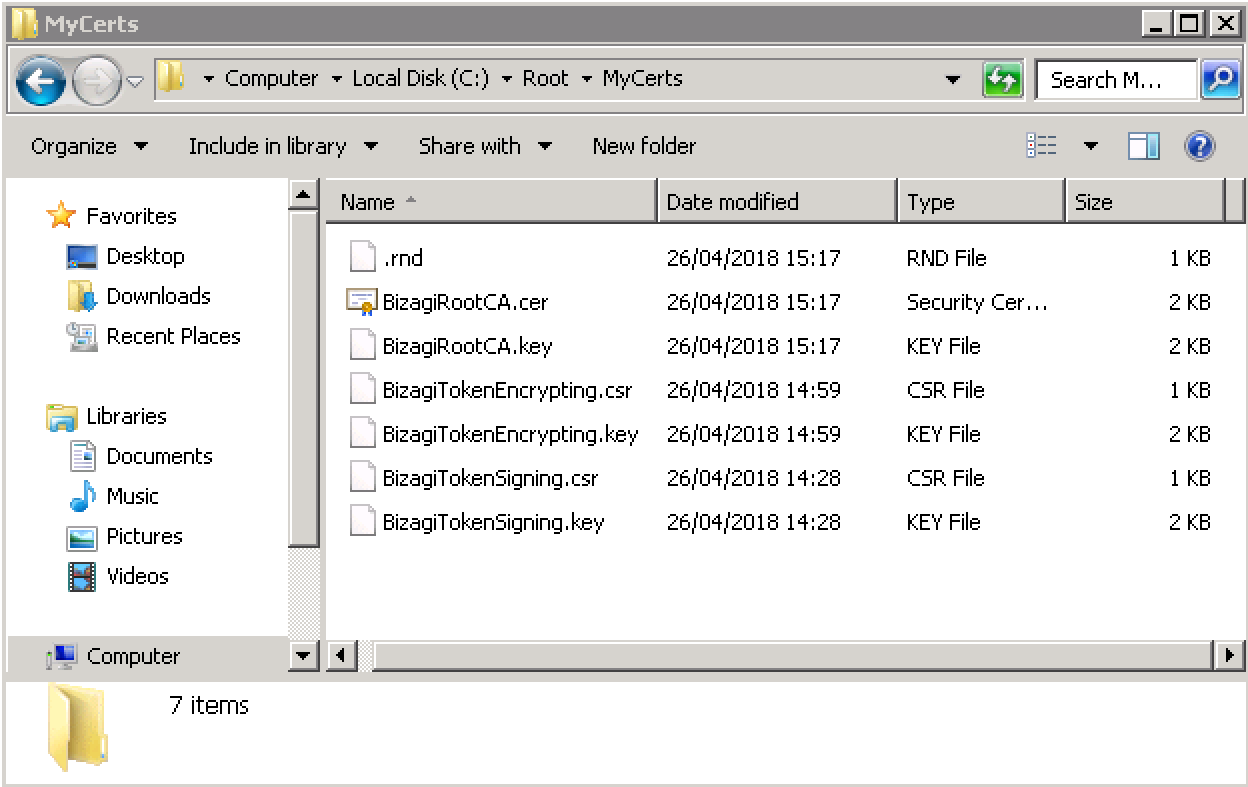Screen dimensions: 1248x787
Task: Expand the arrow before MyCerts breadcrumb
Action: pyautogui.click(x=586, y=79)
